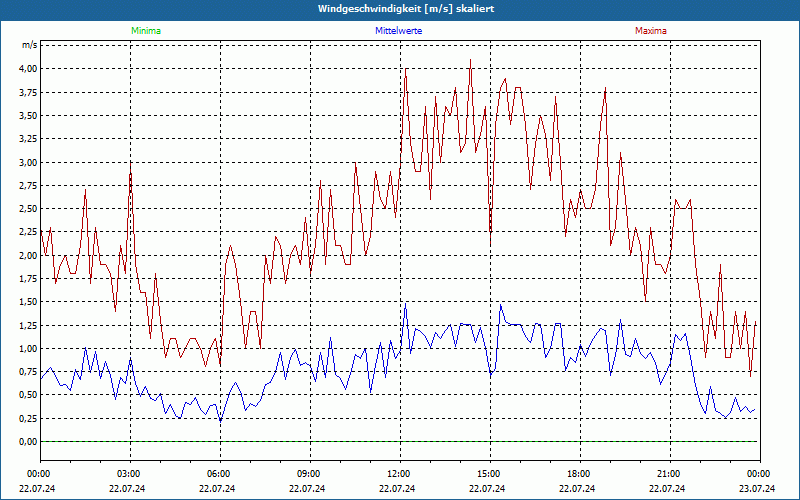Click the 2,25 y-axis value
This screenshot has width=800, height=500.
(28, 232)
